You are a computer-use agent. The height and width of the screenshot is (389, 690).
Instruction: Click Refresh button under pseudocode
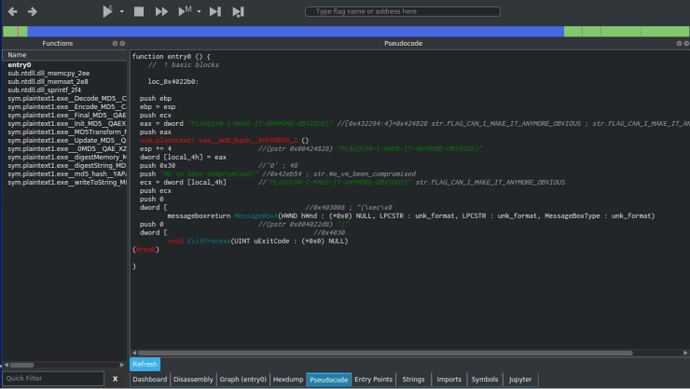[145, 364]
